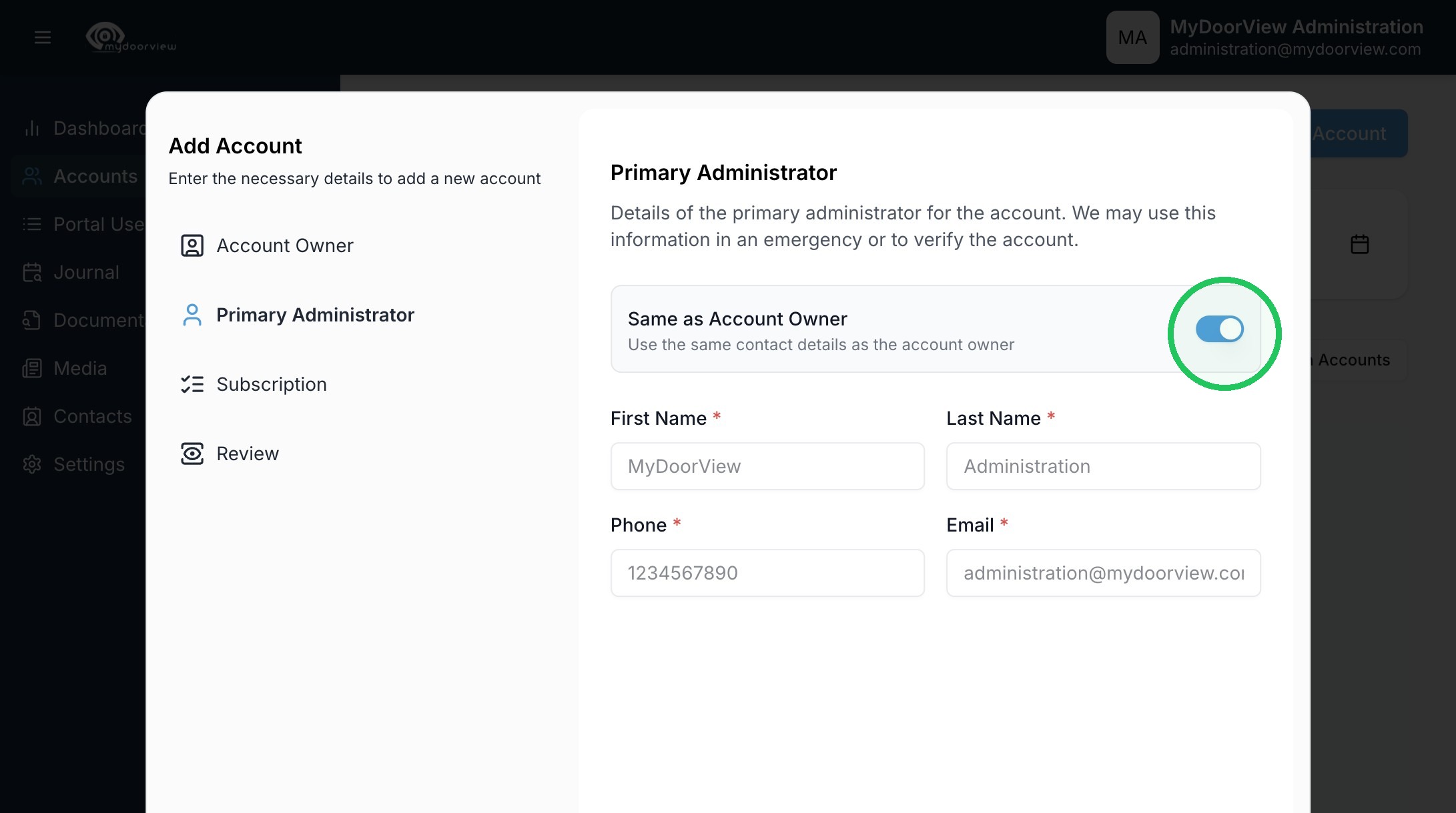Click the Last Name field label
1456x813 pixels.
point(994,418)
